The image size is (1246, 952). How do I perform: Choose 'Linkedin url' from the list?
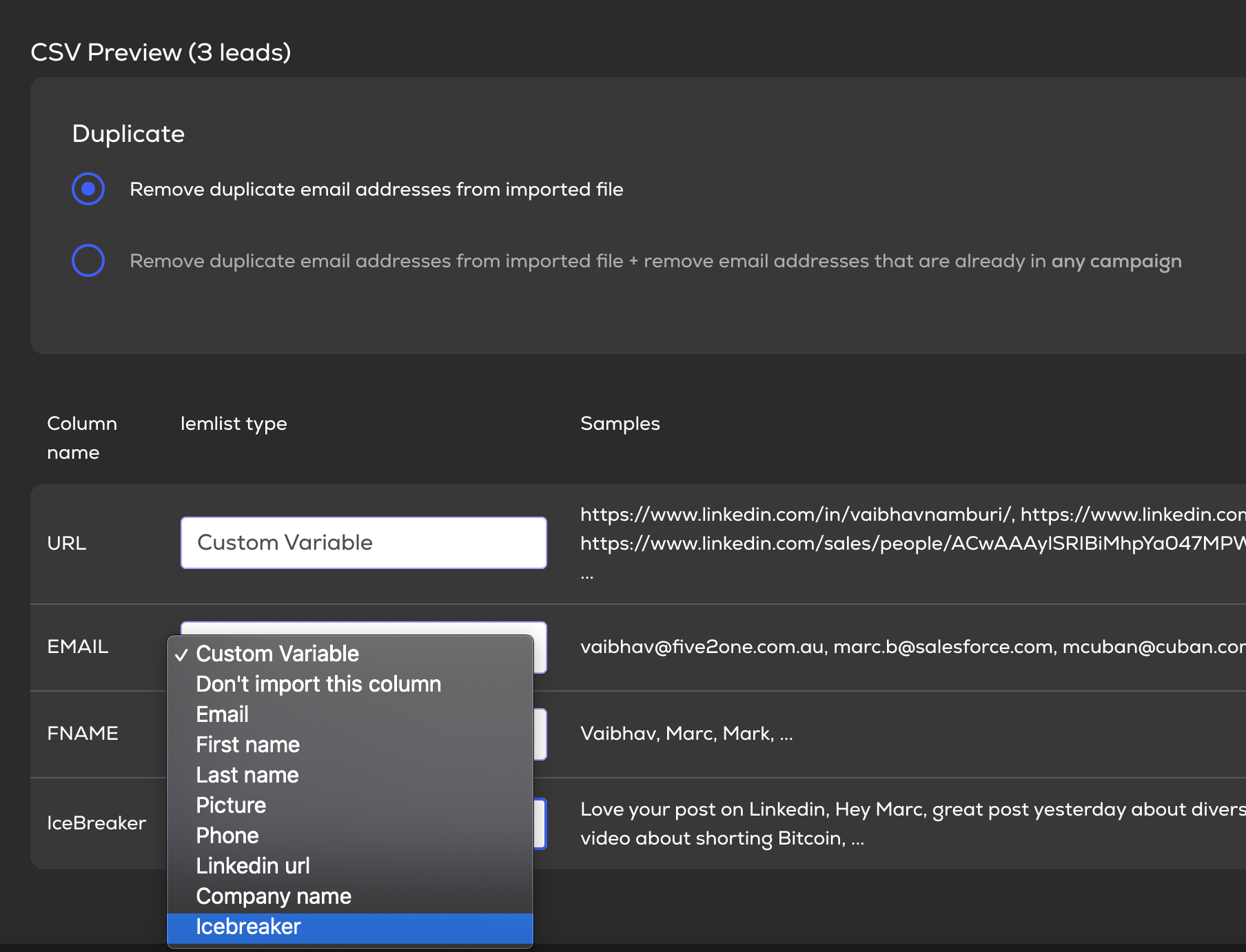(252, 866)
